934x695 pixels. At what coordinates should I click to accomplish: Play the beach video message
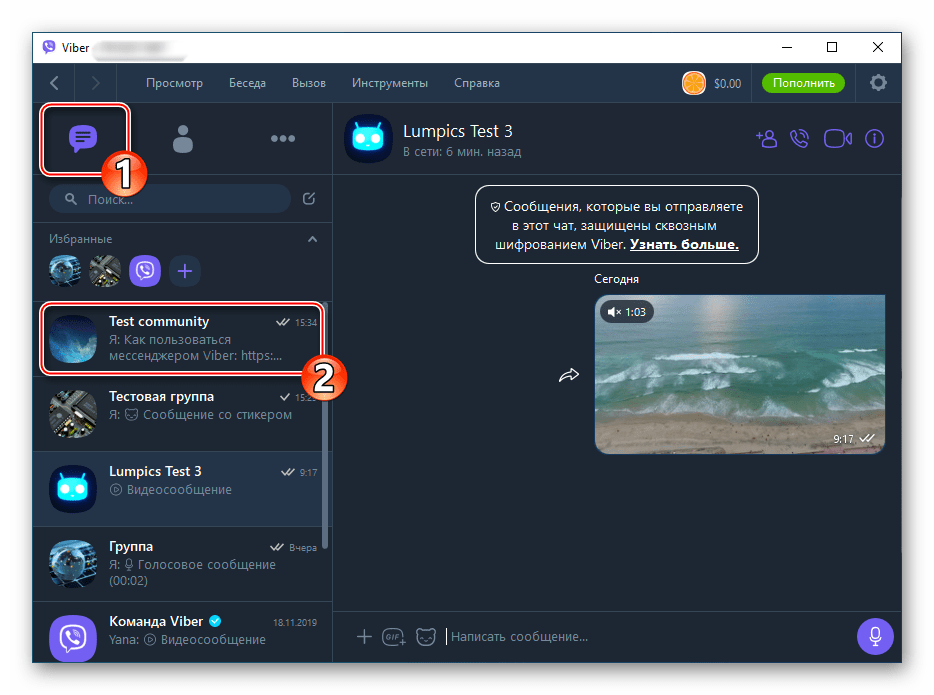740,375
